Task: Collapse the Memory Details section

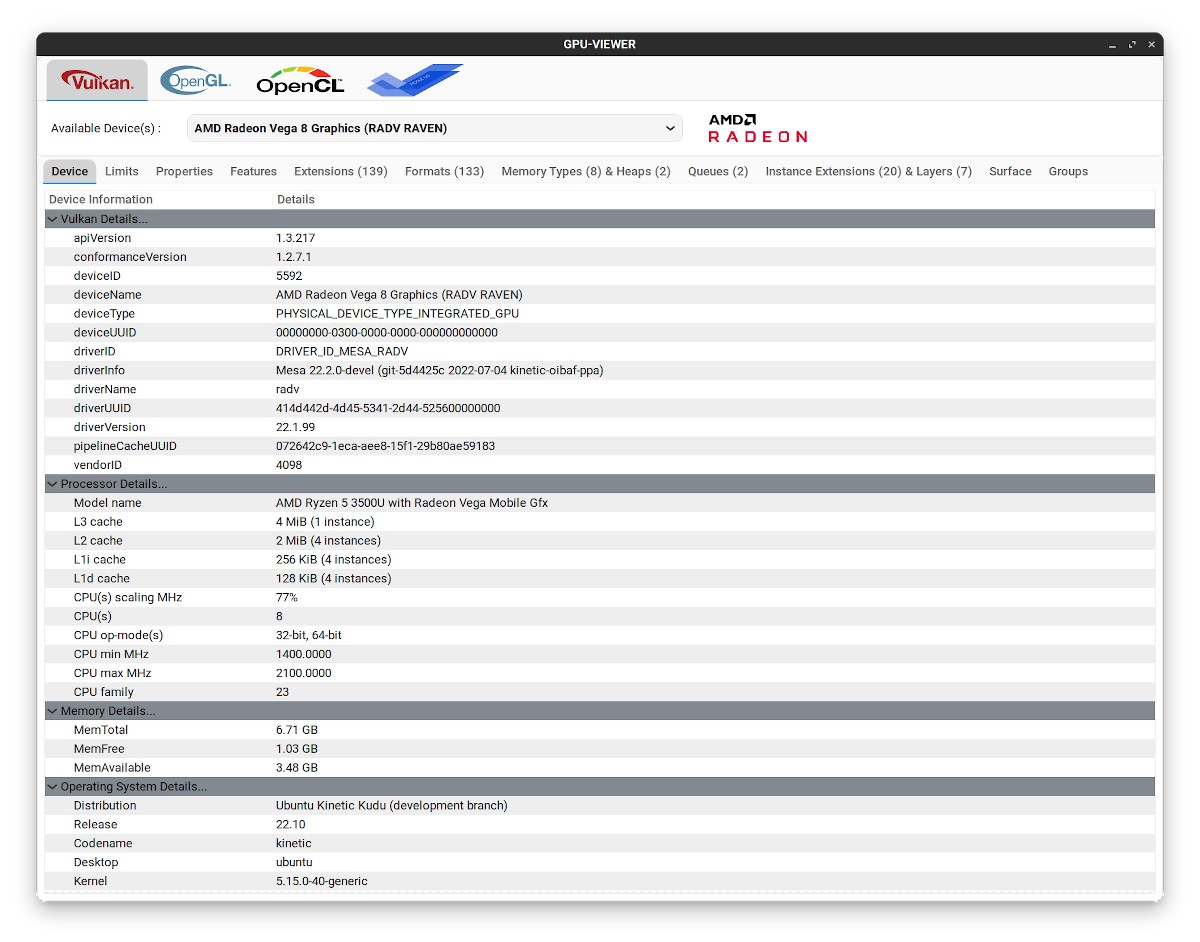Action: tap(53, 711)
